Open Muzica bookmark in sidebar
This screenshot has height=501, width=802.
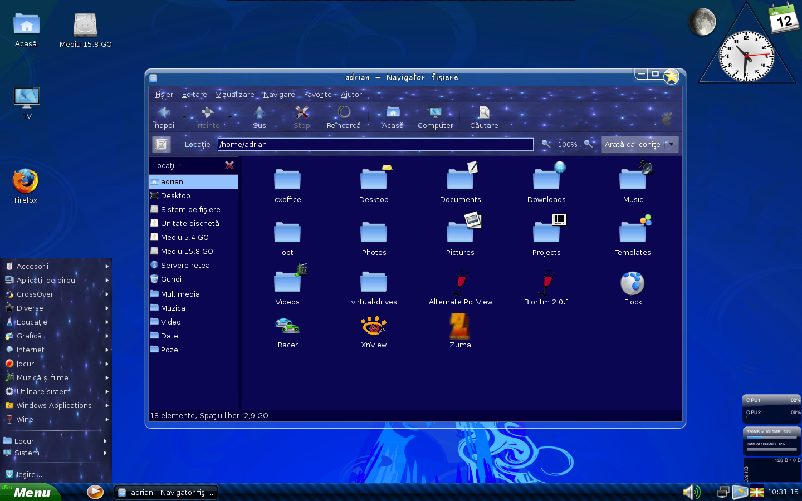pyautogui.click(x=193, y=308)
